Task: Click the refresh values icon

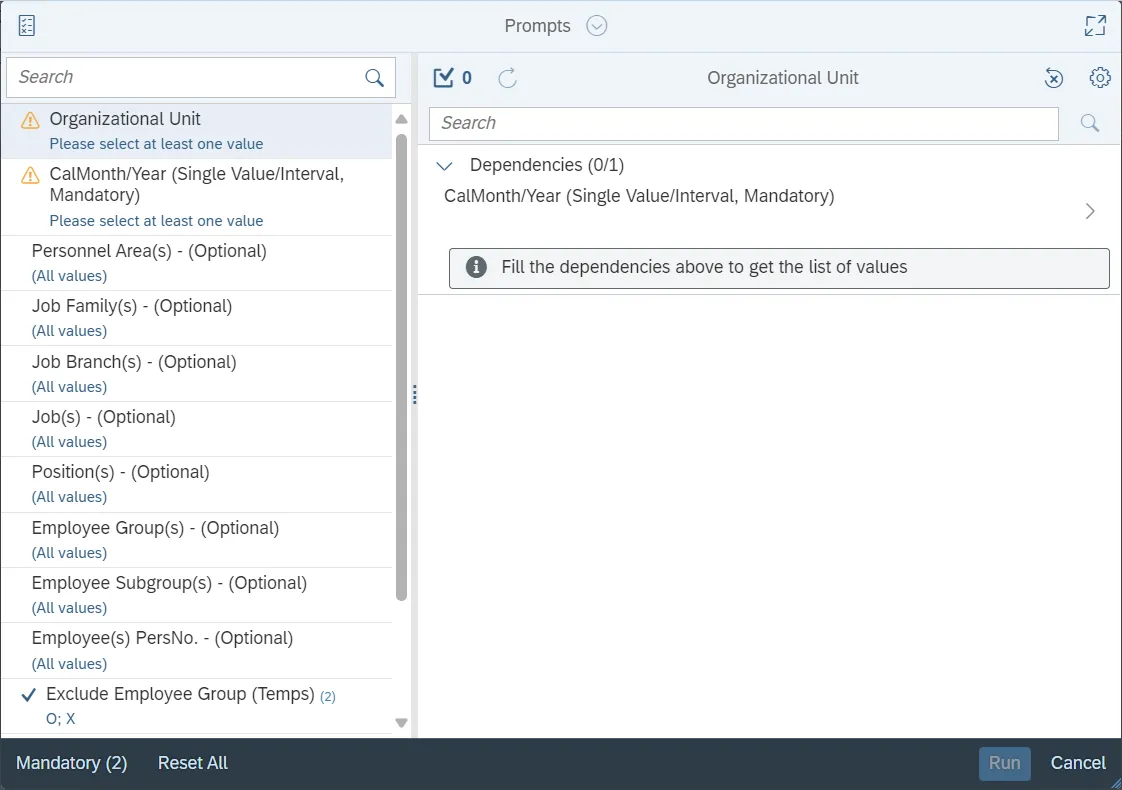Action: tap(508, 78)
